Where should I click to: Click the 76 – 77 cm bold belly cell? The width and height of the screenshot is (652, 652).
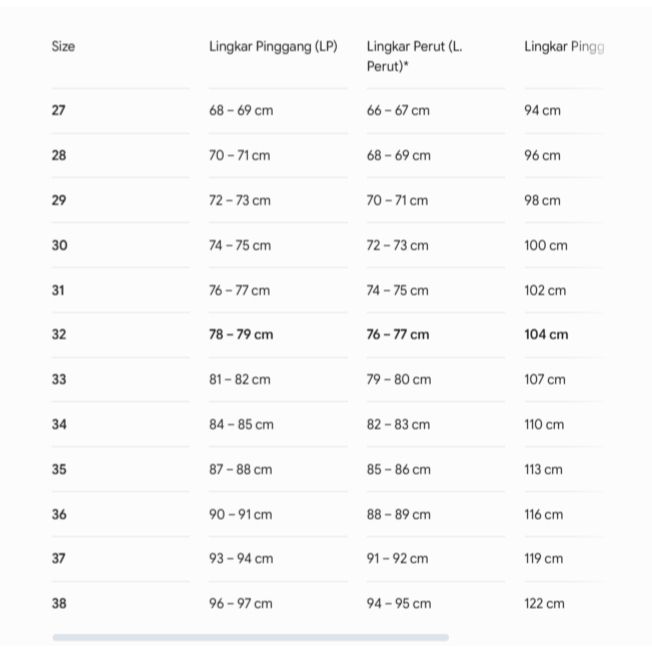coord(398,334)
